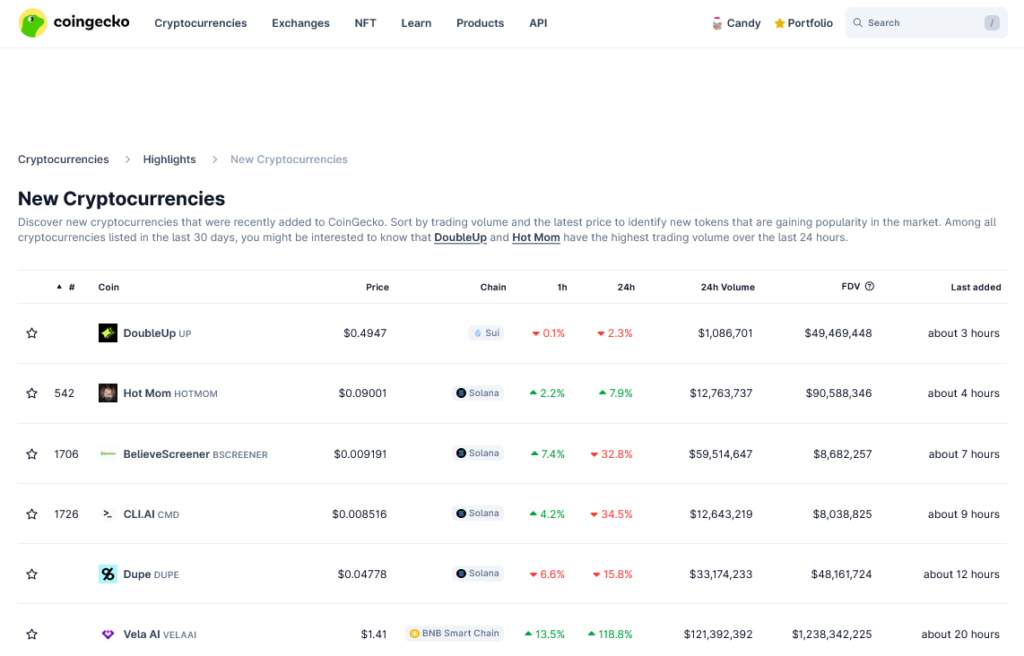
Task: Click the Solana badge in CLI.AI row
Action: pyautogui.click(x=477, y=513)
